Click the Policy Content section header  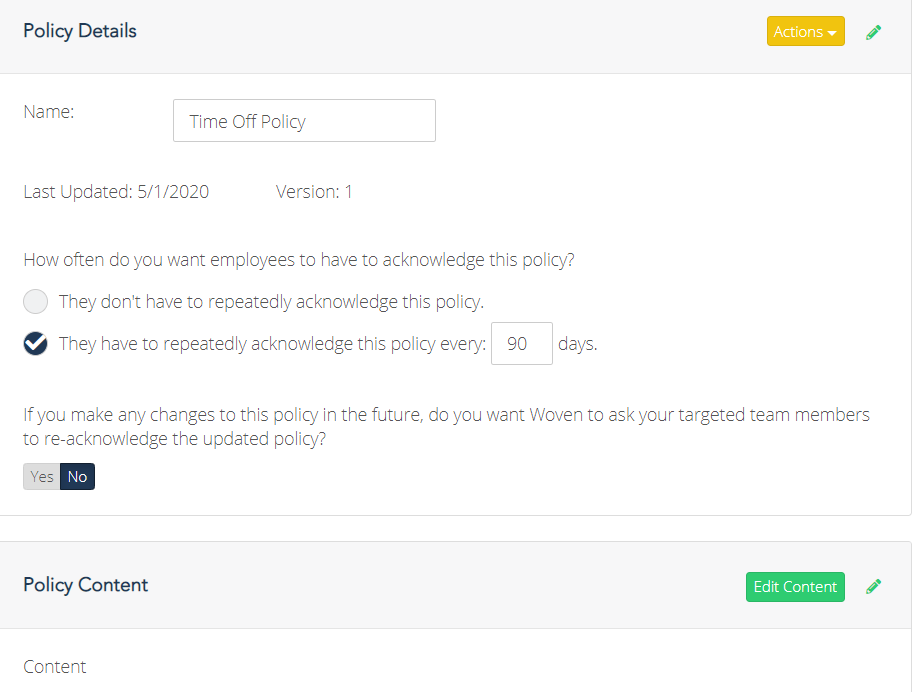(86, 585)
